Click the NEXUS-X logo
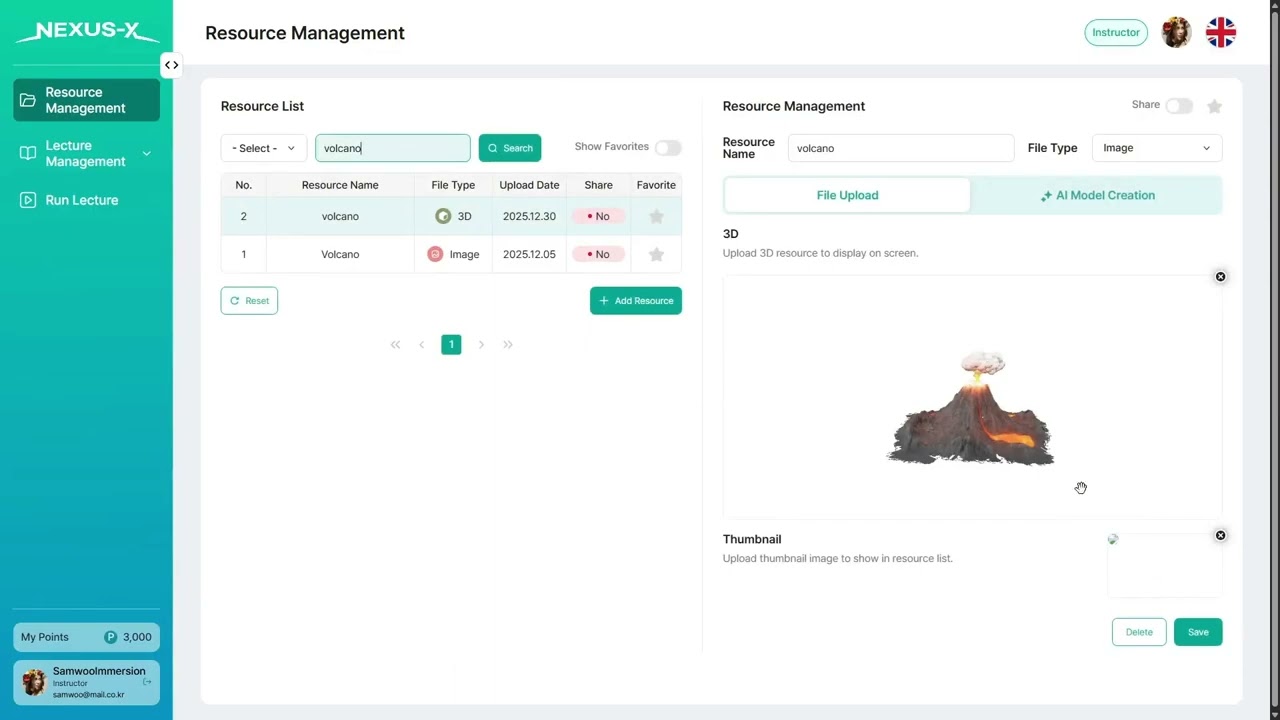 click(87, 32)
